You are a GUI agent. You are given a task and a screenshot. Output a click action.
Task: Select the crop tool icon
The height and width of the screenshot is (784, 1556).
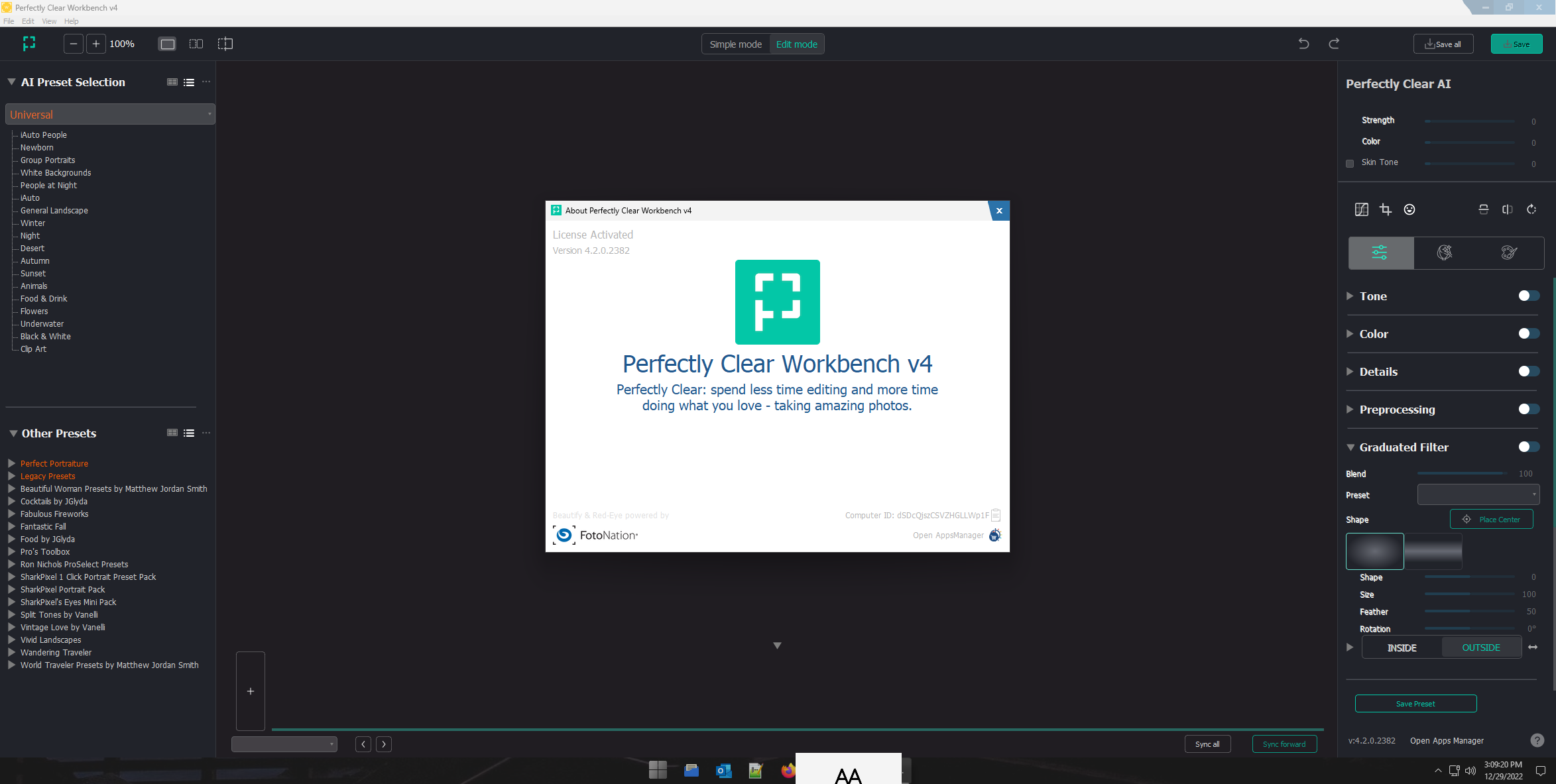coord(1386,209)
